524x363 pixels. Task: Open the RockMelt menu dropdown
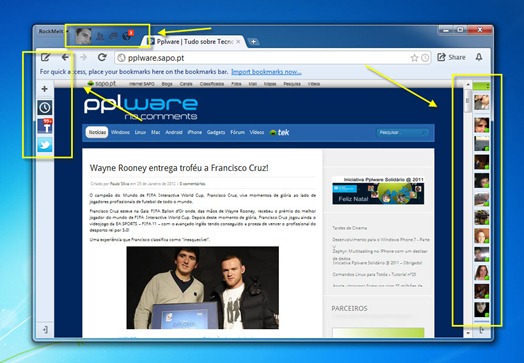[x=53, y=31]
